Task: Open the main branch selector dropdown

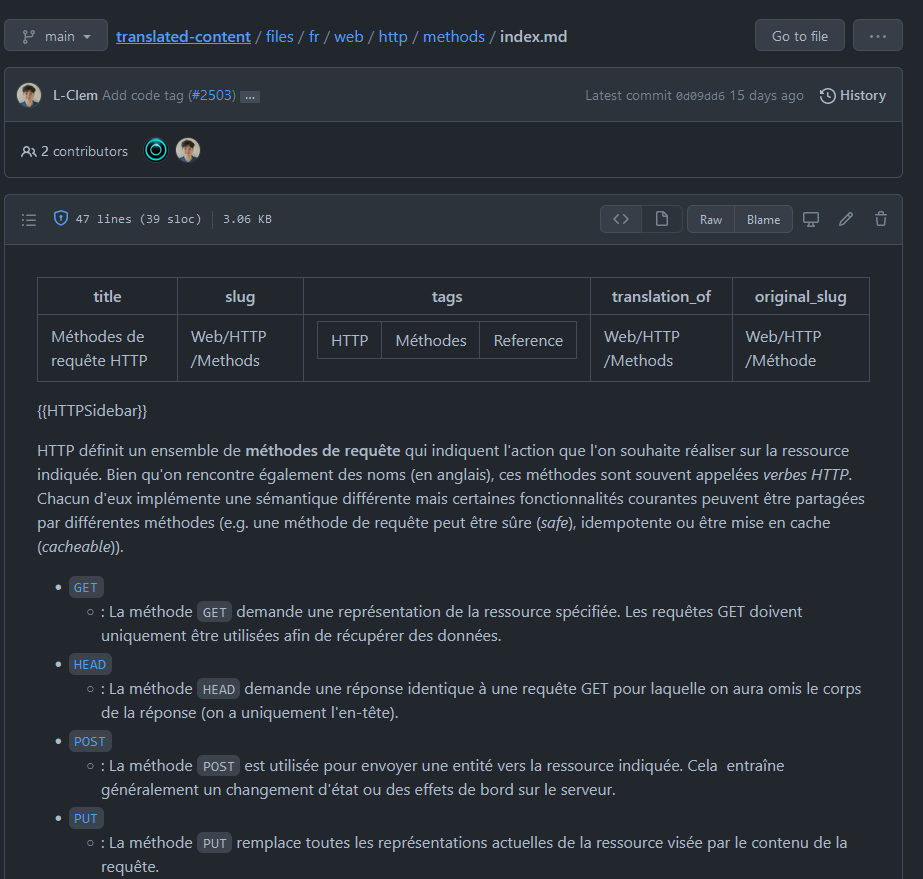Action: (56, 36)
